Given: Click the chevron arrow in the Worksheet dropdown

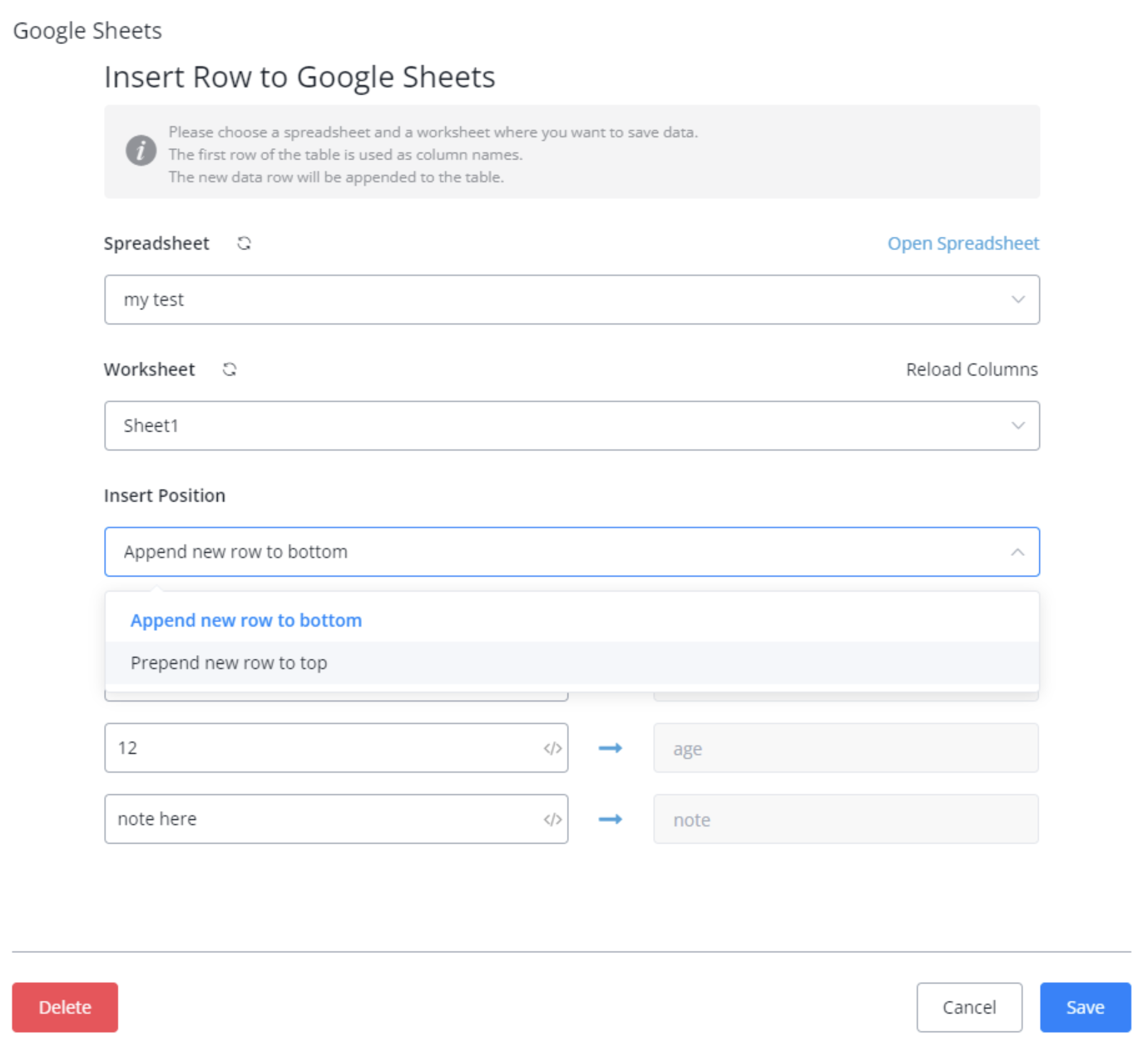Looking at the screenshot, I should point(1017,426).
